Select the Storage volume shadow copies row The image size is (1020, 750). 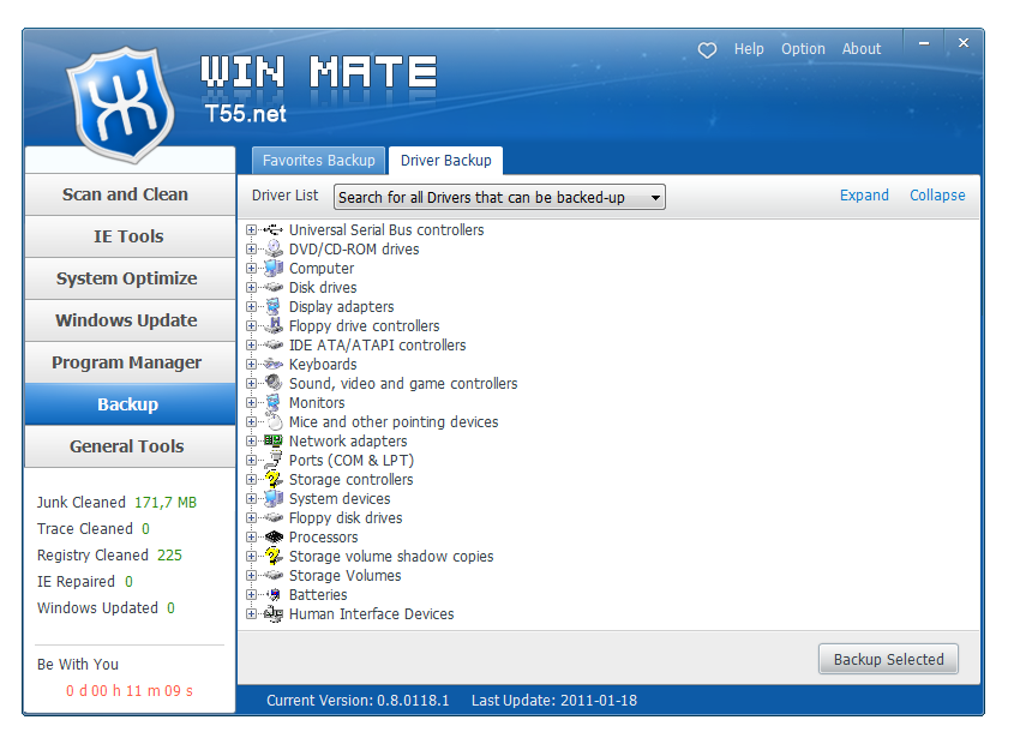(x=391, y=556)
